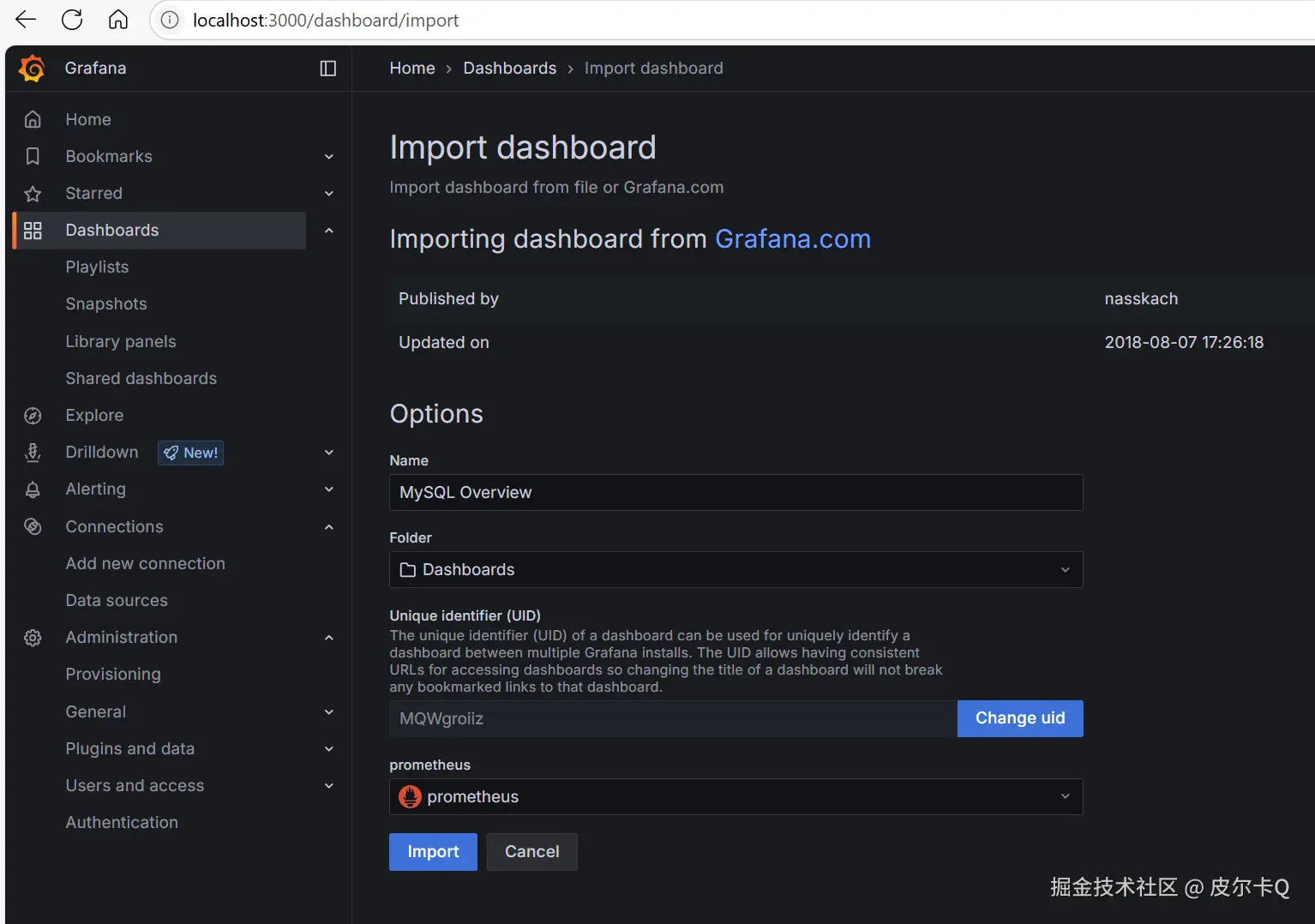
Task: Open the prometheus data source dropdown
Action: 736,796
